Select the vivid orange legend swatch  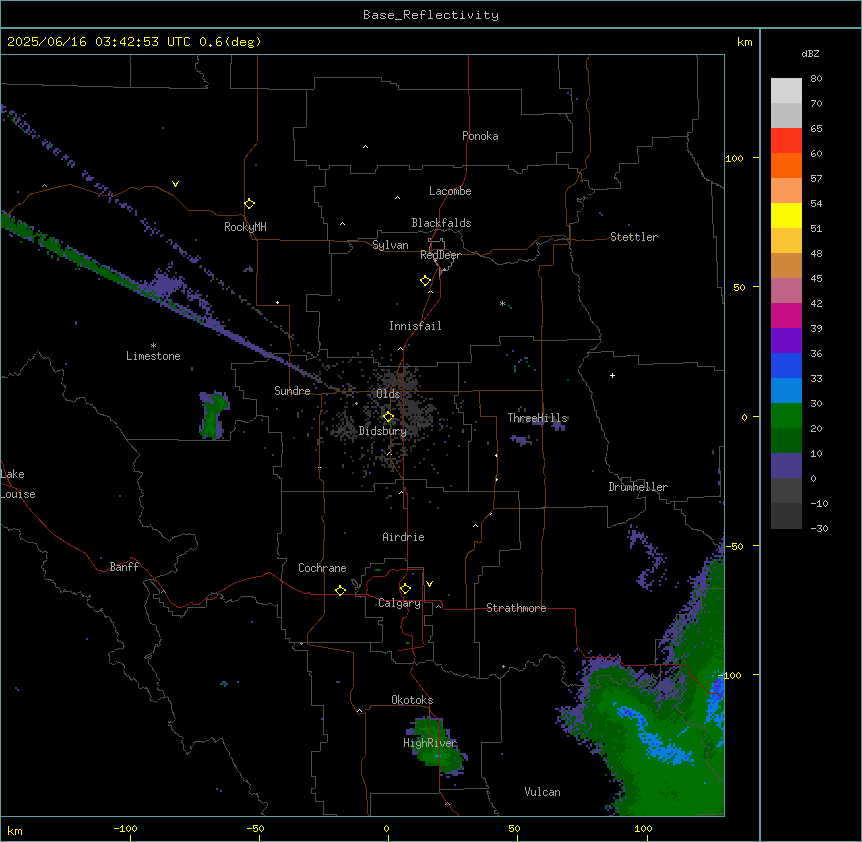786,165
